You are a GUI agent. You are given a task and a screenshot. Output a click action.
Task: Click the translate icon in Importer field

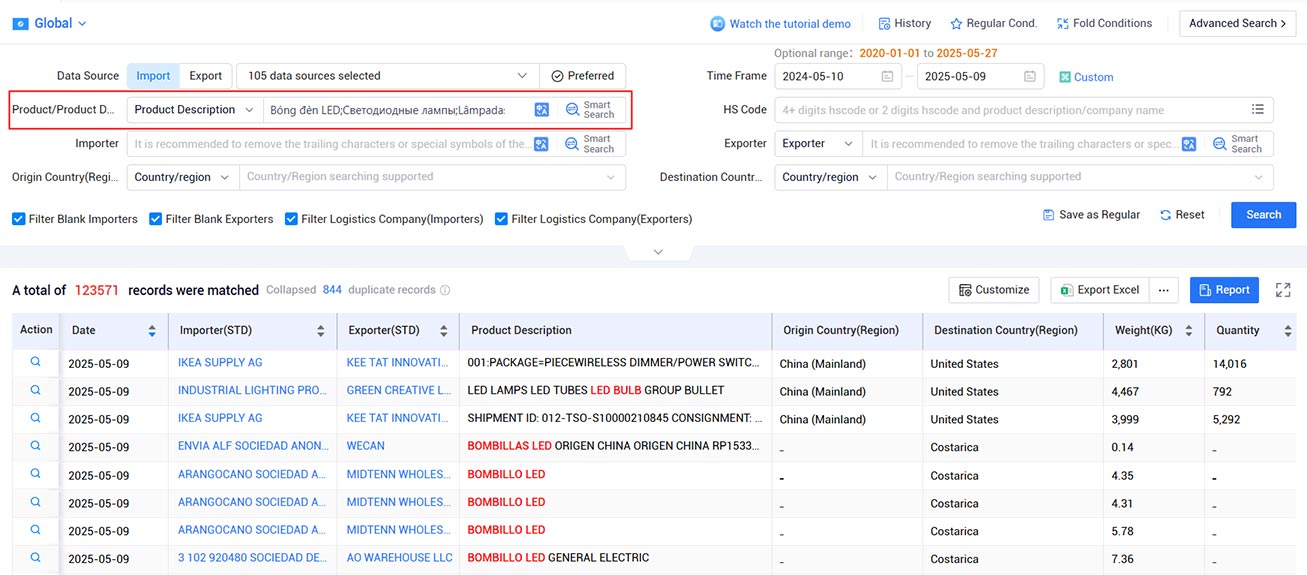click(x=541, y=144)
